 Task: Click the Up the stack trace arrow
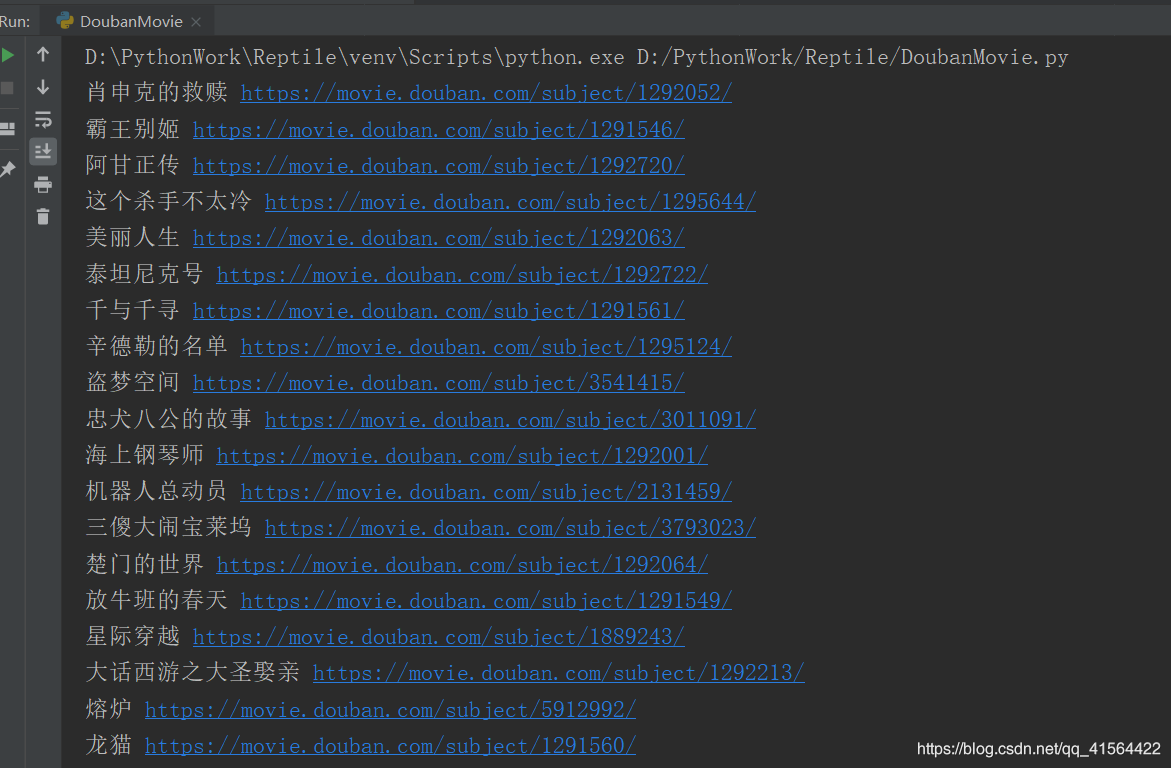coord(43,55)
